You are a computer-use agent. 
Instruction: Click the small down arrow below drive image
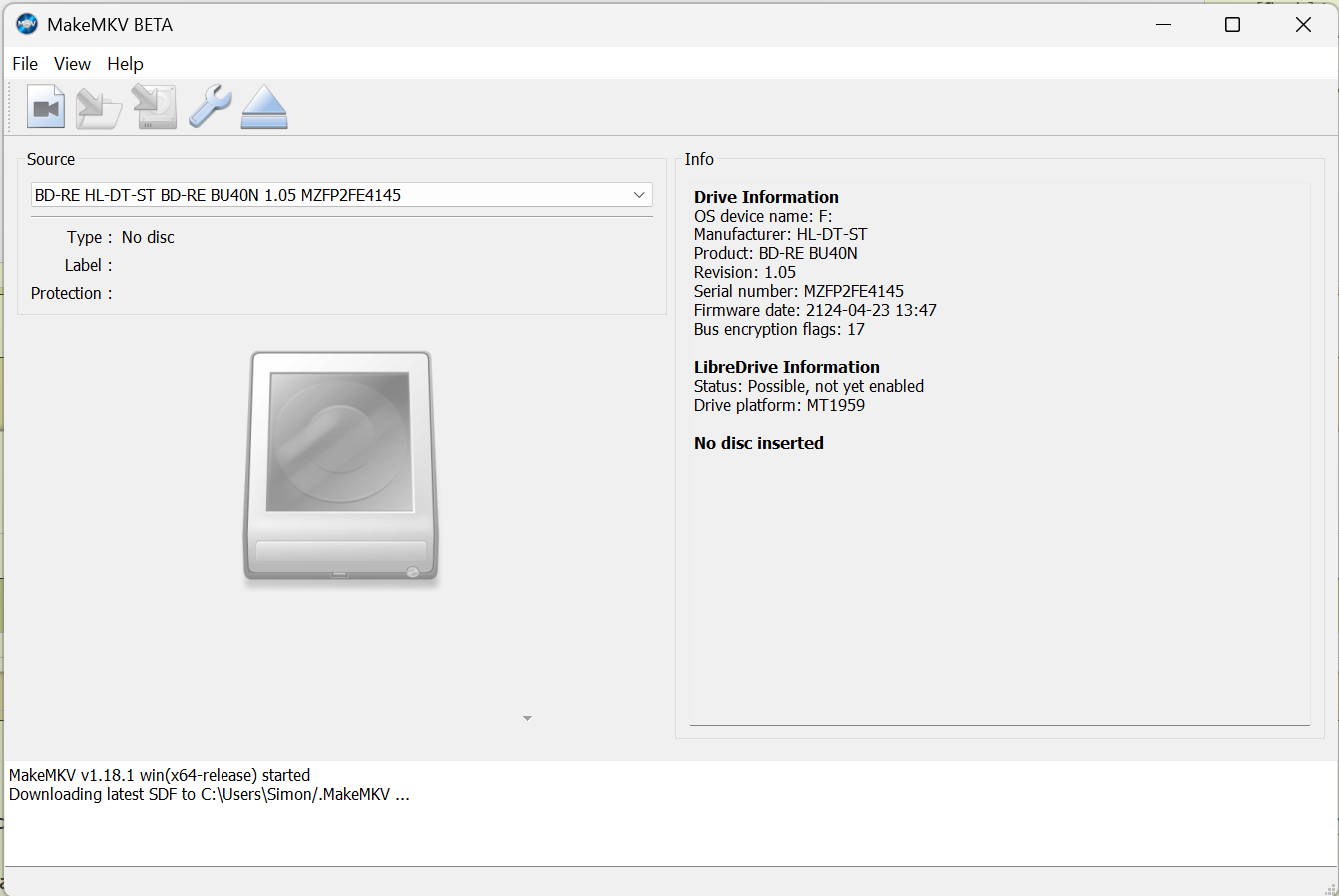pyautogui.click(x=527, y=718)
